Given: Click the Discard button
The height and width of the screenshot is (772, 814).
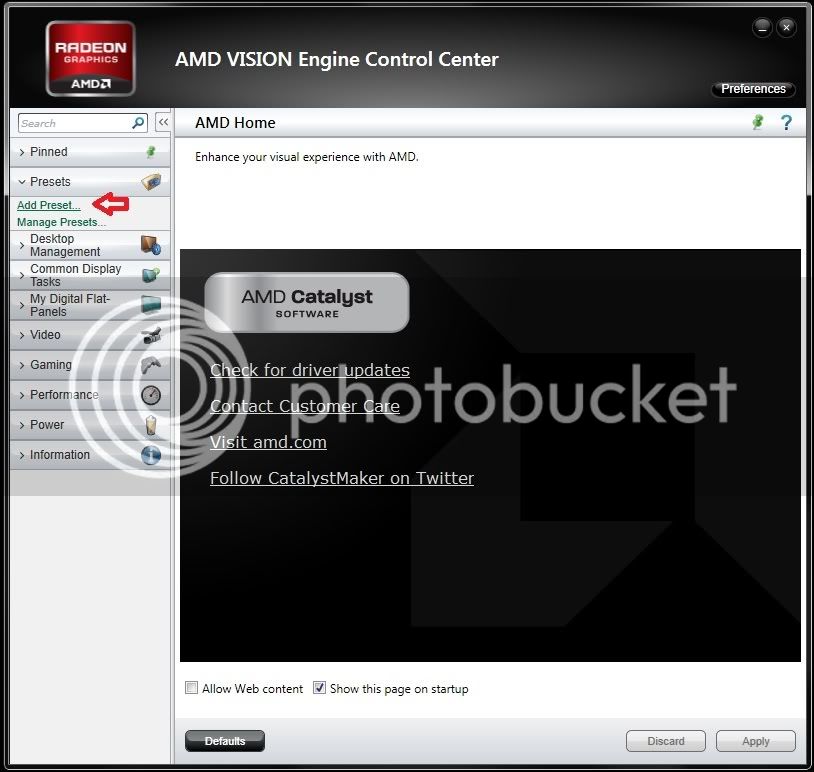Looking at the screenshot, I should click(x=666, y=741).
